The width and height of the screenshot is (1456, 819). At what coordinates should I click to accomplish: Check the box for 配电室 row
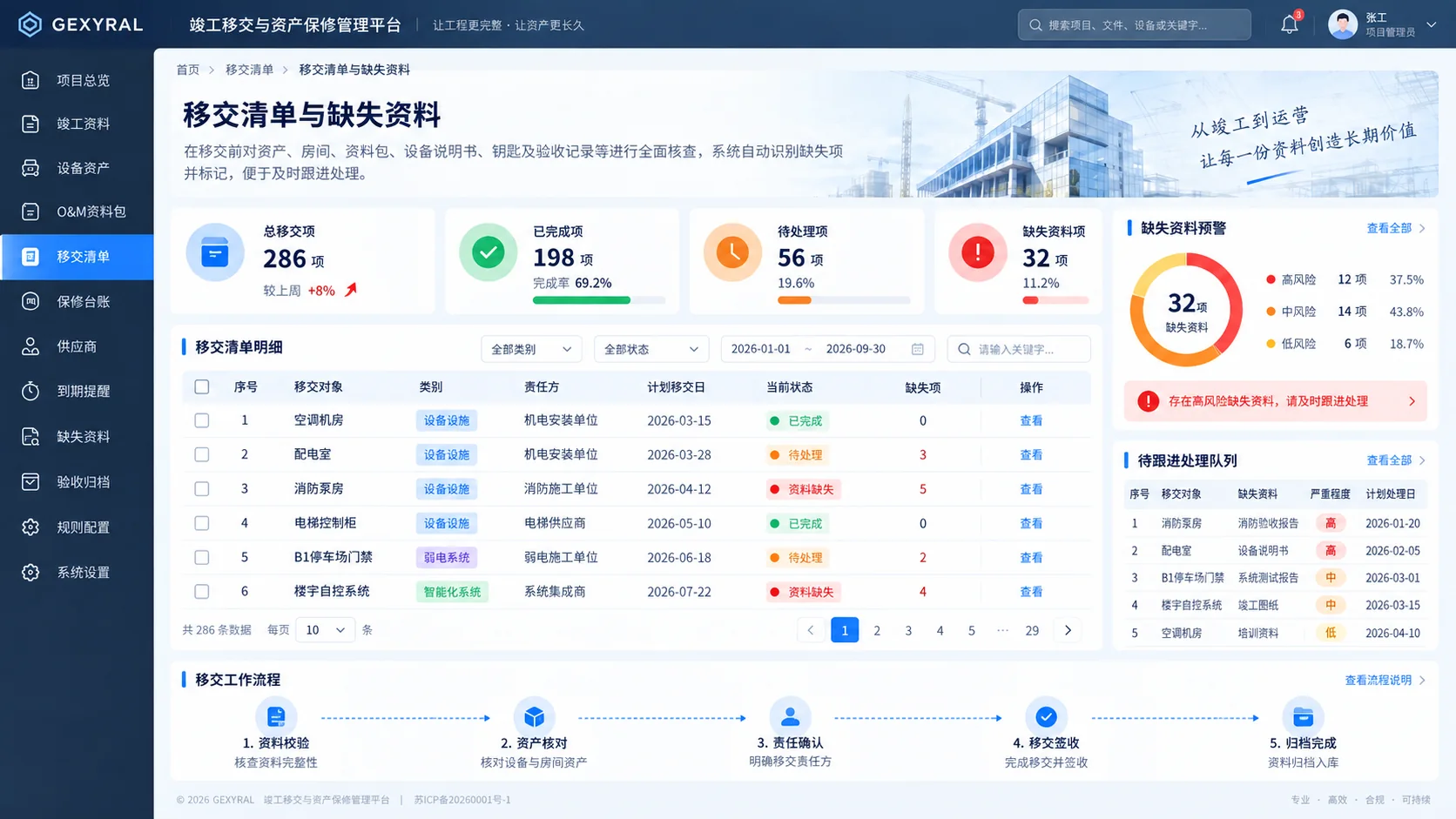202,454
